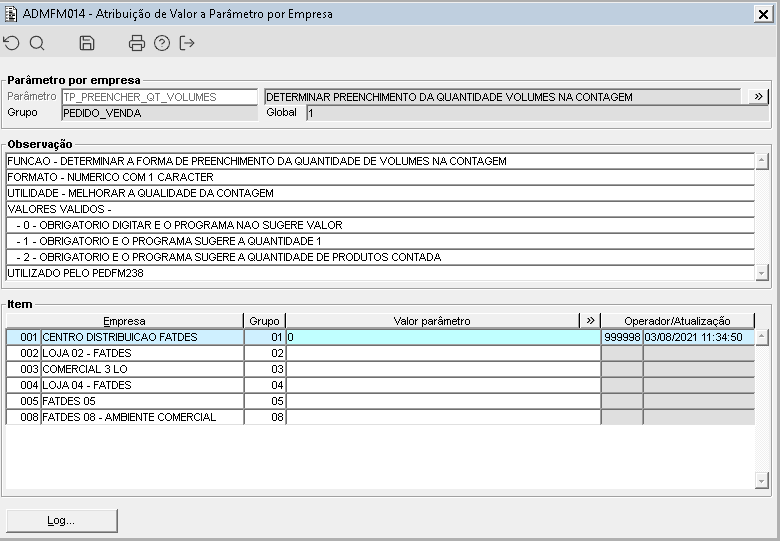Click the printer icon
Image resolution: width=780 pixels, height=541 pixels.
tap(137, 43)
